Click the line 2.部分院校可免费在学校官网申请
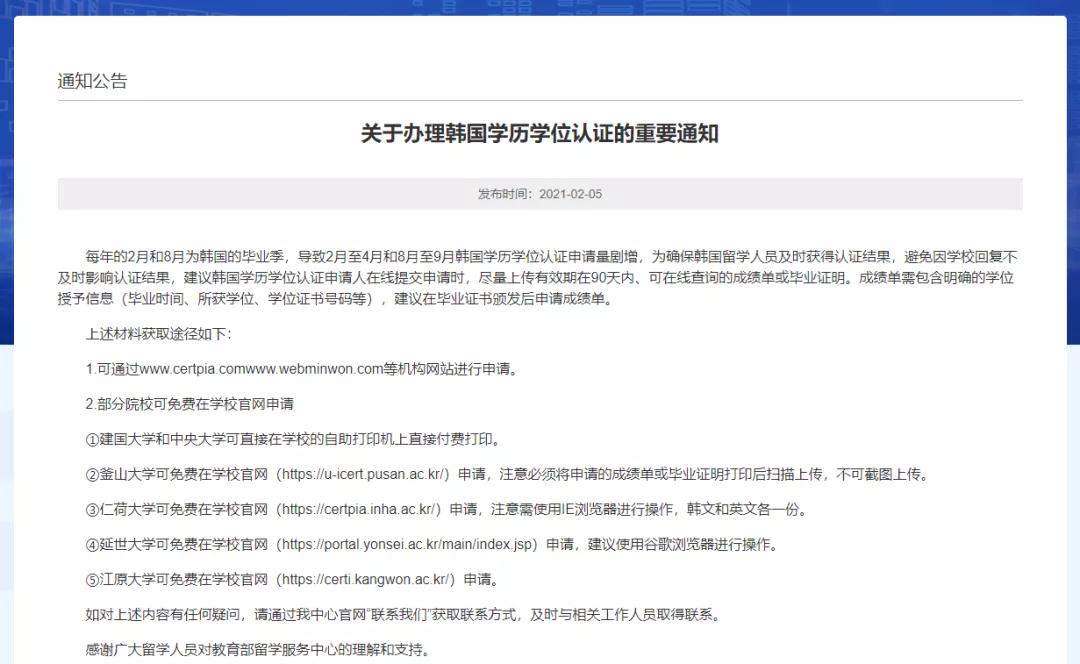The width and height of the screenshot is (1080, 664). pyautogui.click(x=189, y=404)
